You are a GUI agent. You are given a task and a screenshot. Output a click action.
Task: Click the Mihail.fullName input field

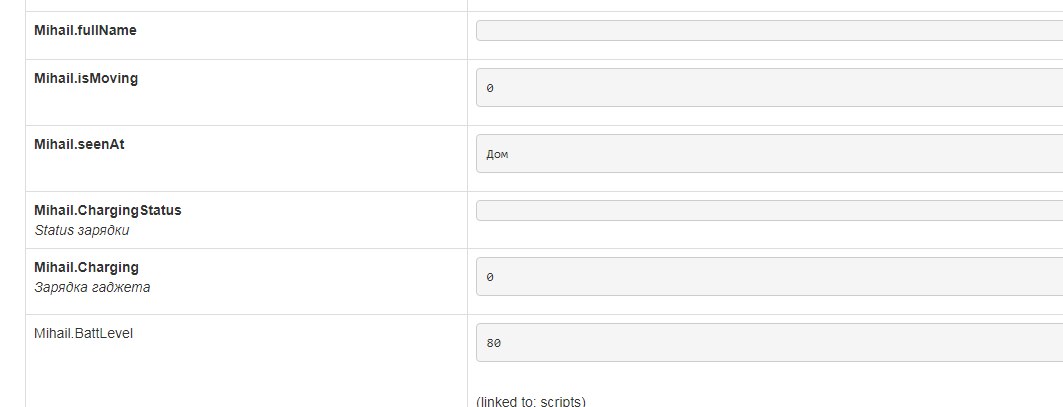coord(768,31)
